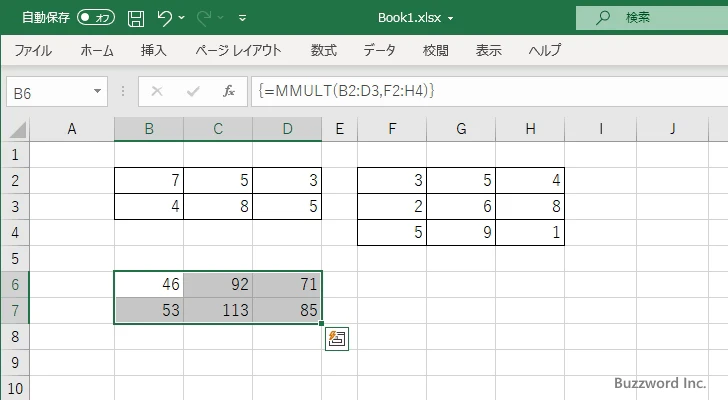Select row 6 header

pyautogui.click(x=15, y=284)
